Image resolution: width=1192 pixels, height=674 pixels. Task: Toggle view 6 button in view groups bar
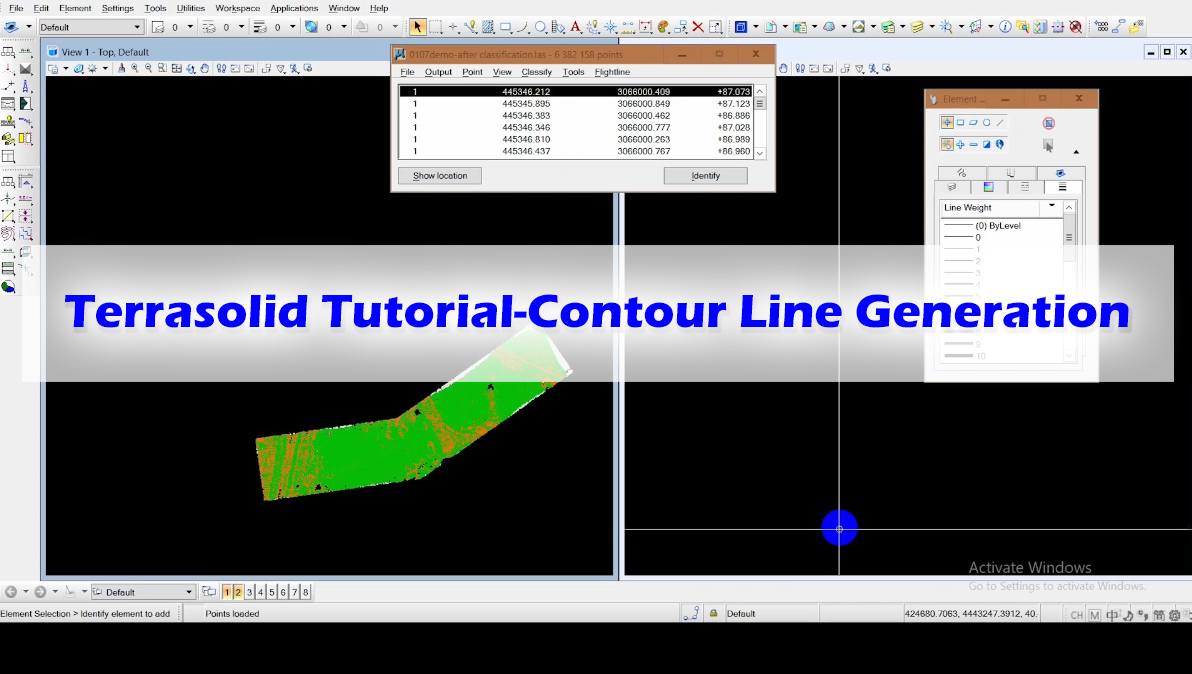click(284, 592)
